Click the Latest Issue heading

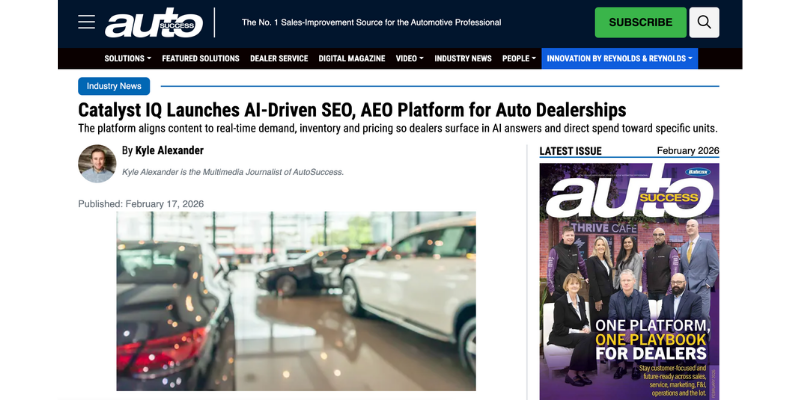570,151
